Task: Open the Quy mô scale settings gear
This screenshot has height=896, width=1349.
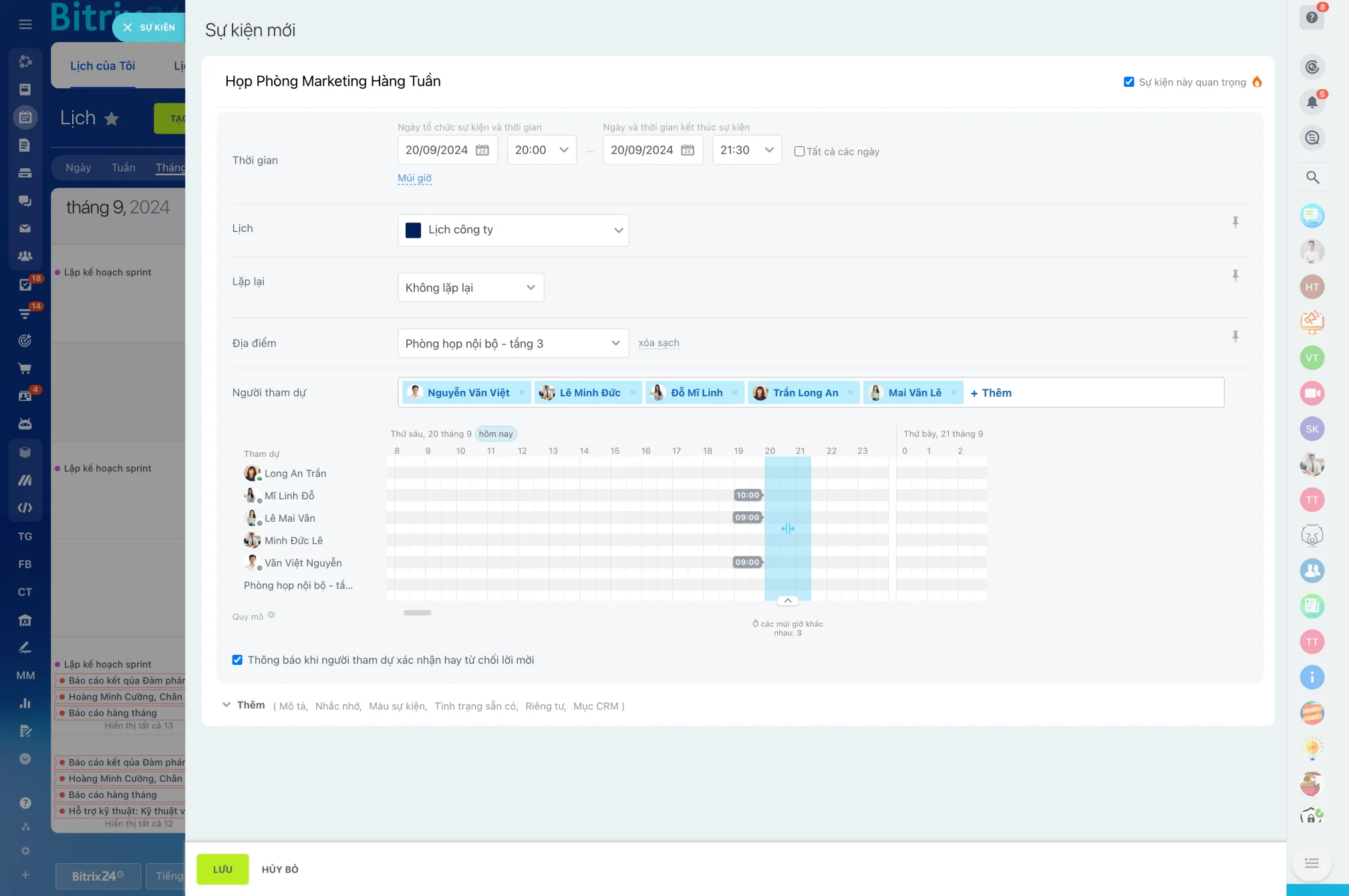Action: (x=271, y=615)
